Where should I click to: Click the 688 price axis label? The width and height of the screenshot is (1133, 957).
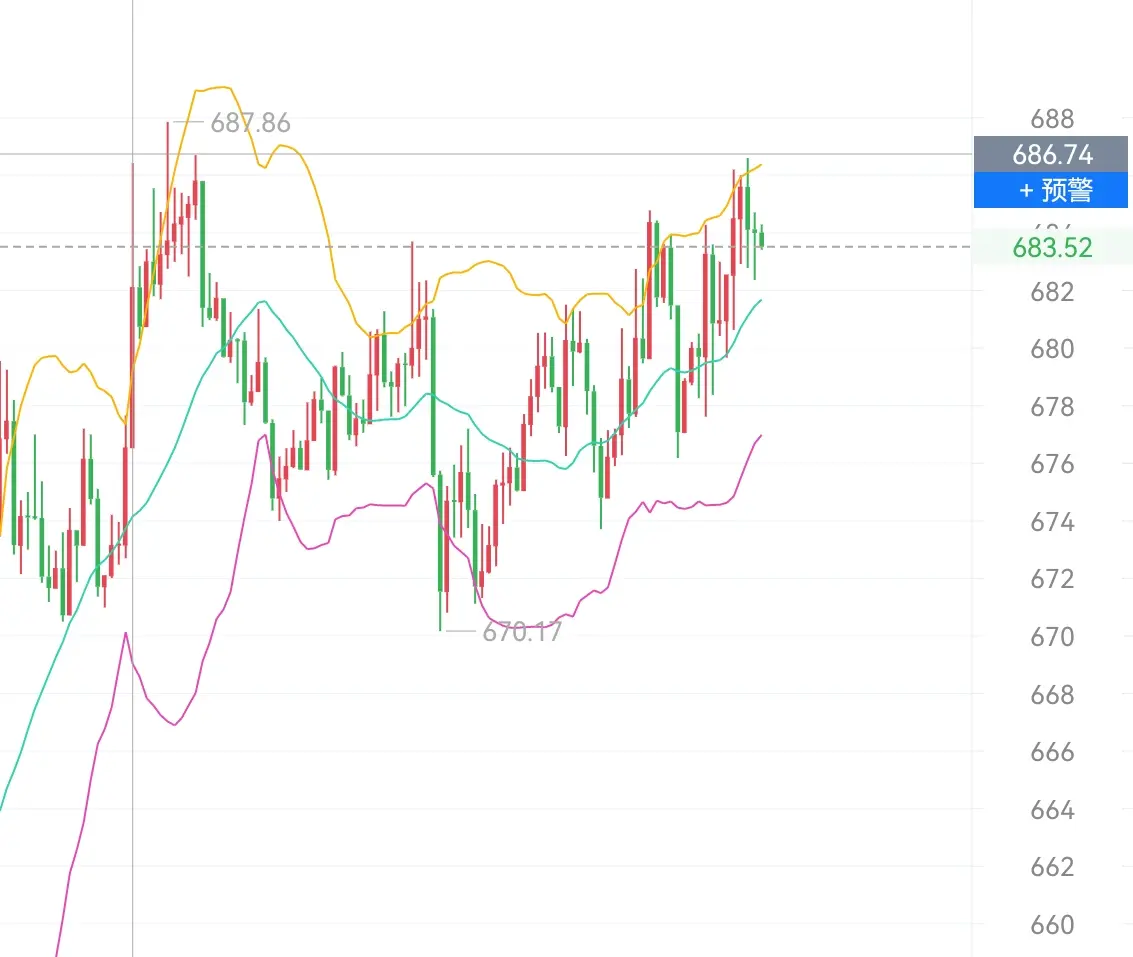click(1052, 119)
